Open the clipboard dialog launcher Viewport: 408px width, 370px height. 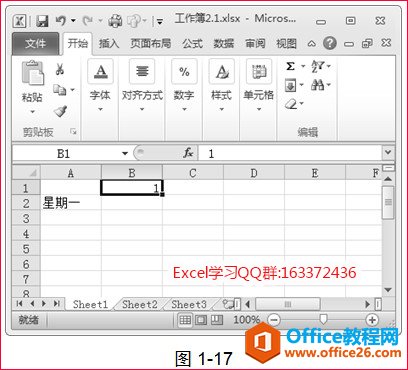73,132
